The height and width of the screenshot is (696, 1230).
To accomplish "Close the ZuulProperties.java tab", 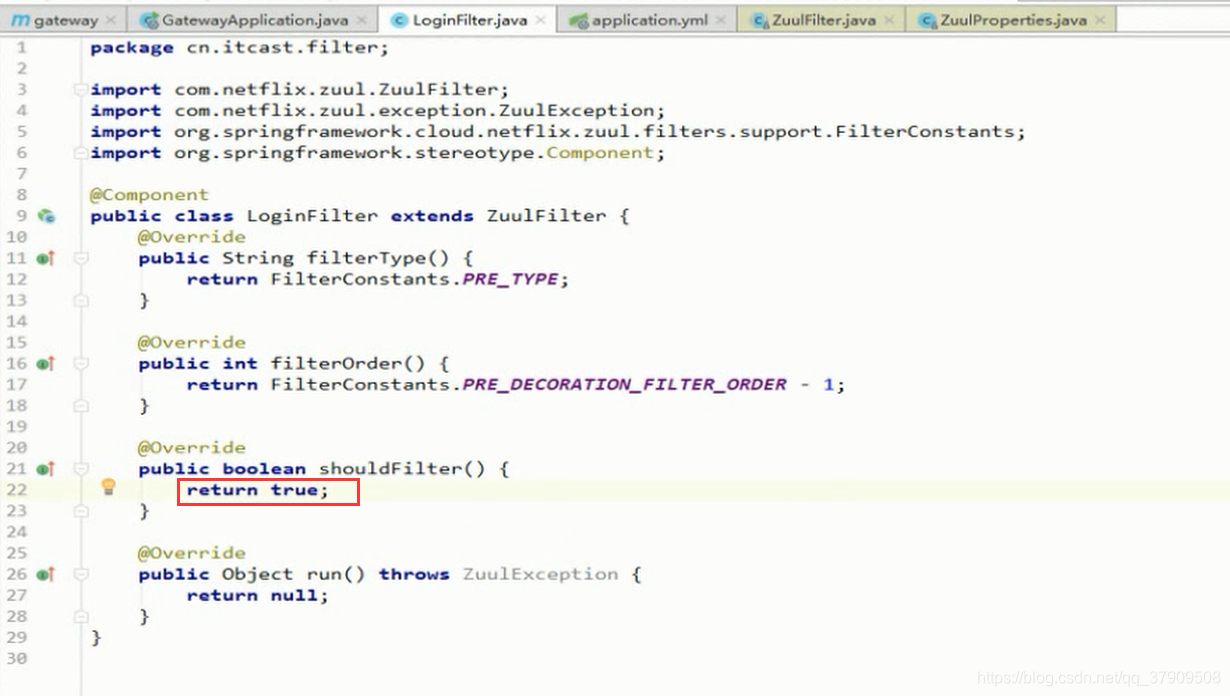I will (x=1100, y=20).
